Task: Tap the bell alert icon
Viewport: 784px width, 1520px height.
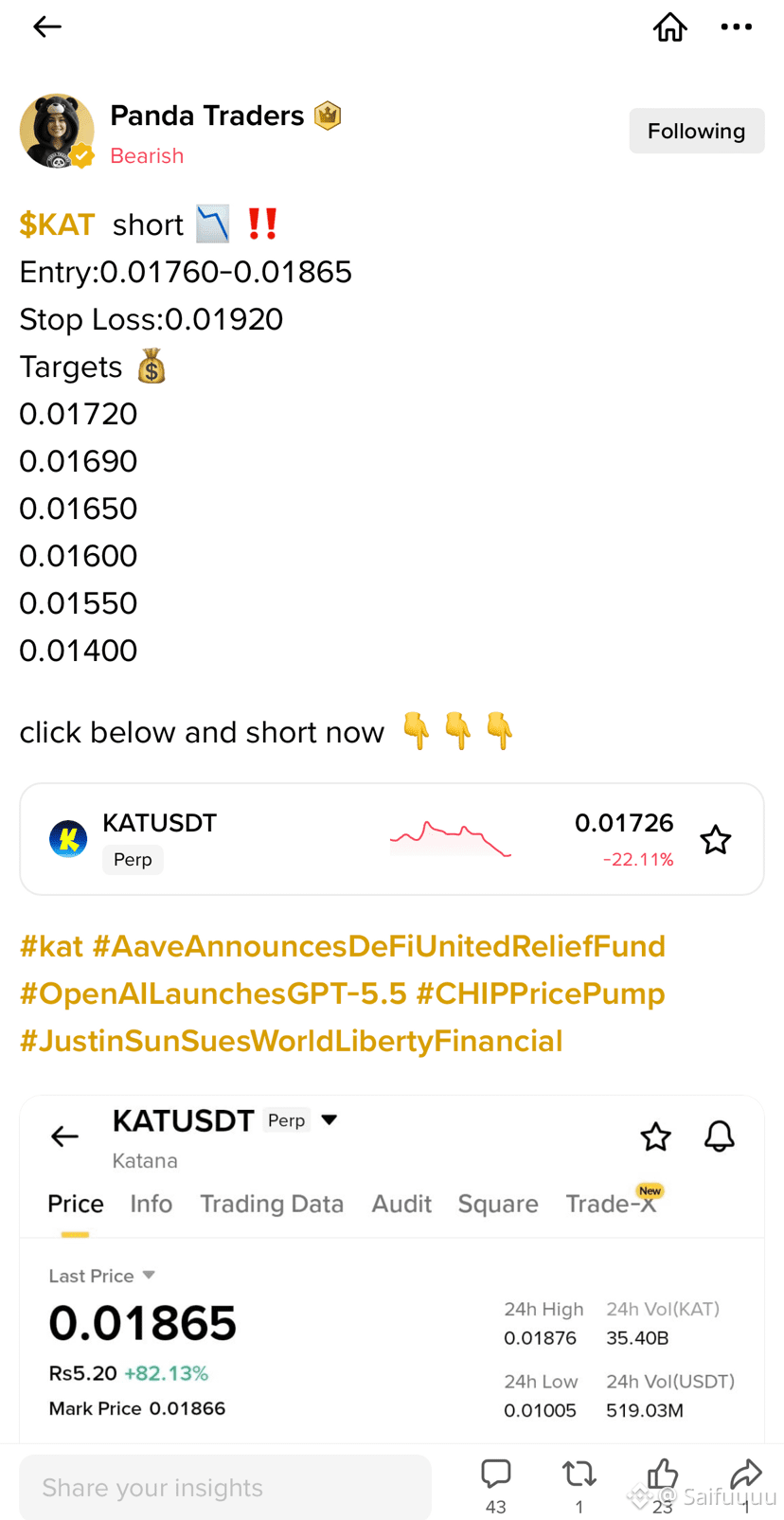Action: click(720, 1136)
